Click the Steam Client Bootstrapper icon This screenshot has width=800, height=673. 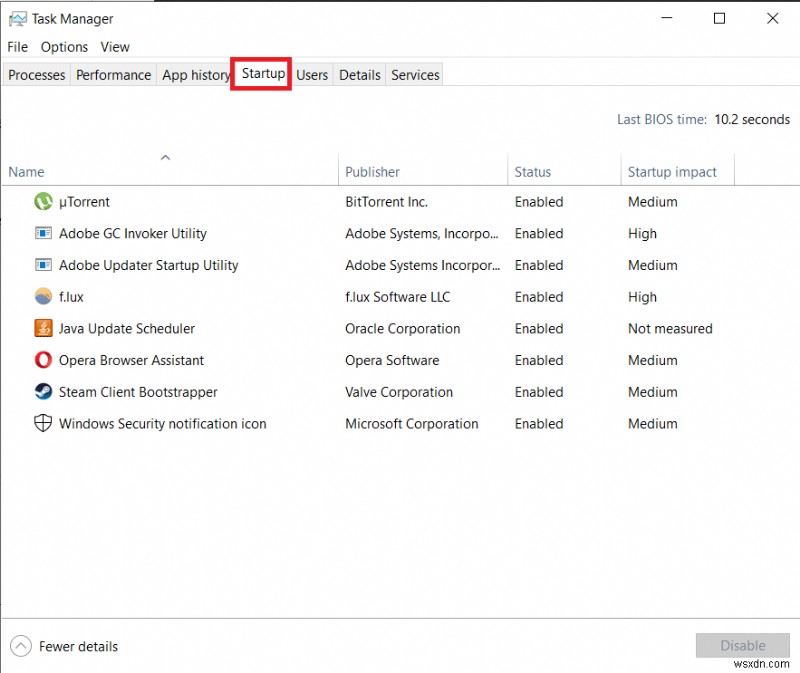point(42,392)
